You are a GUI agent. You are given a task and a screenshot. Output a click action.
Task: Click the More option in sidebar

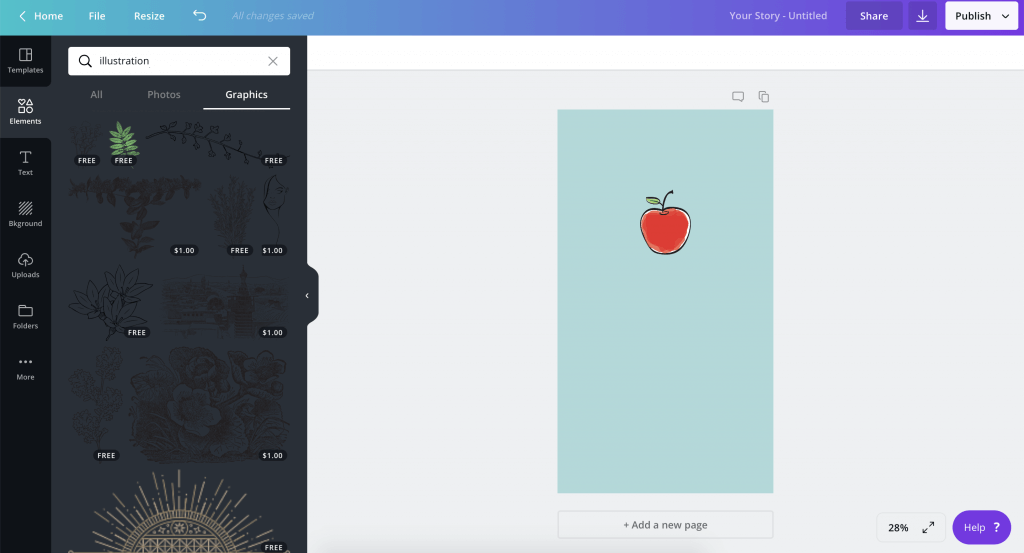click(x=25, y=367)
